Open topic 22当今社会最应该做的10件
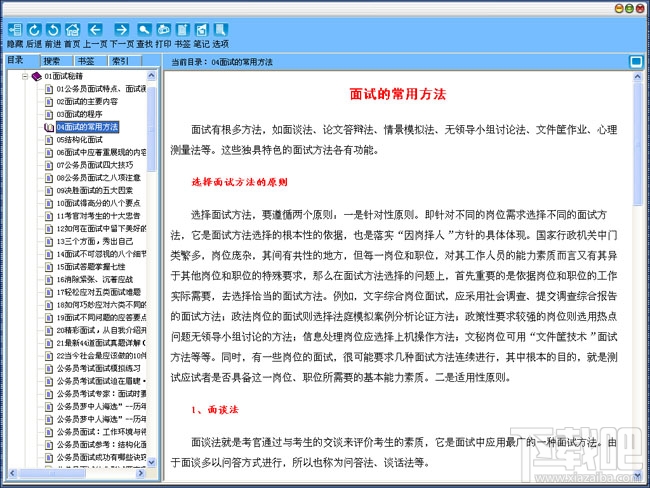The image size is (650, 488). pyautogui.click(x=101, y=356)
